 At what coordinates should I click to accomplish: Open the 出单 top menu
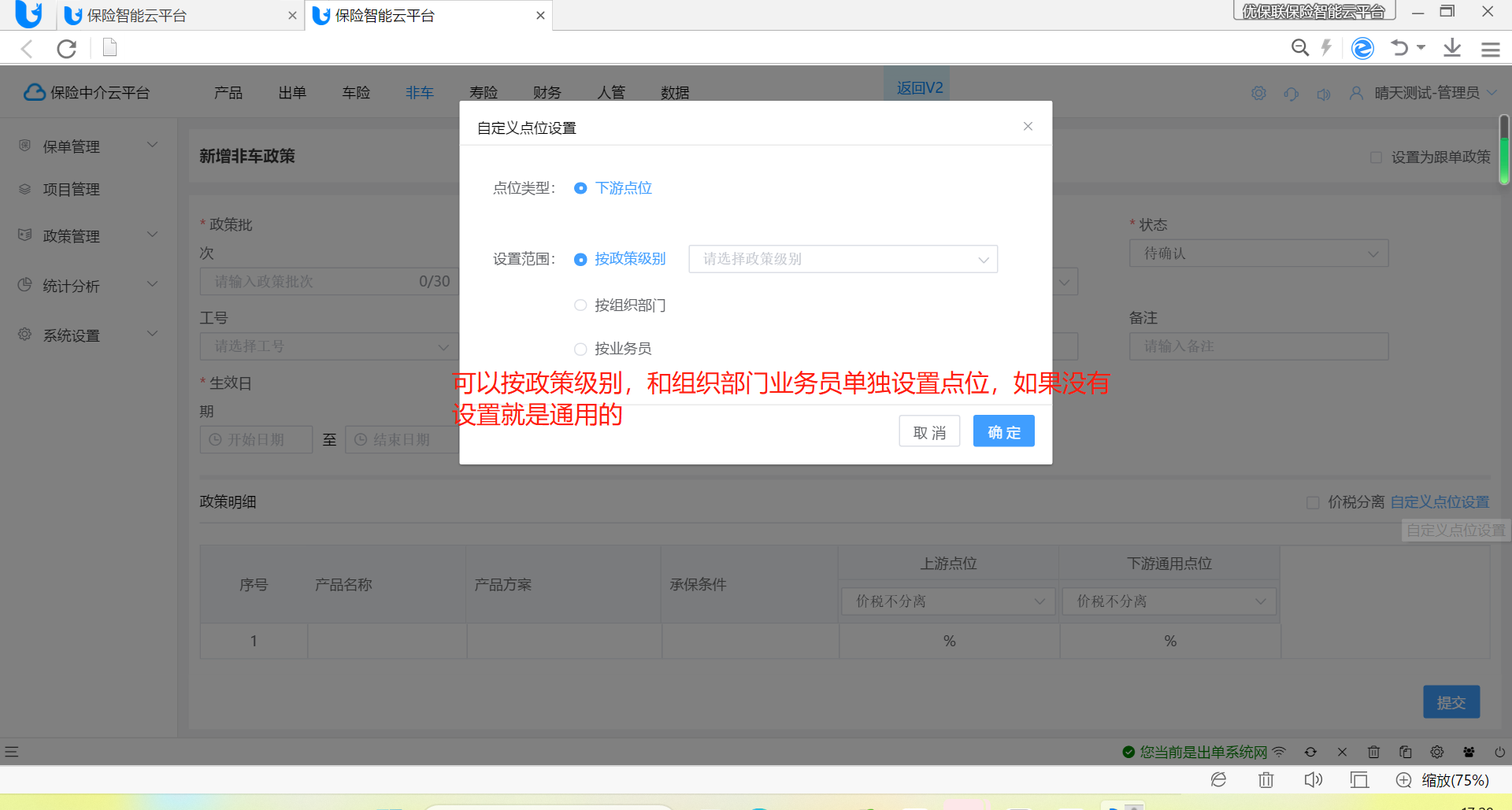tap(291, 93)
